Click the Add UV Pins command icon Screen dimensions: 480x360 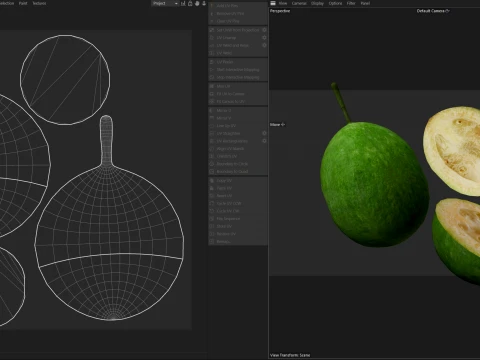point(211,6)
